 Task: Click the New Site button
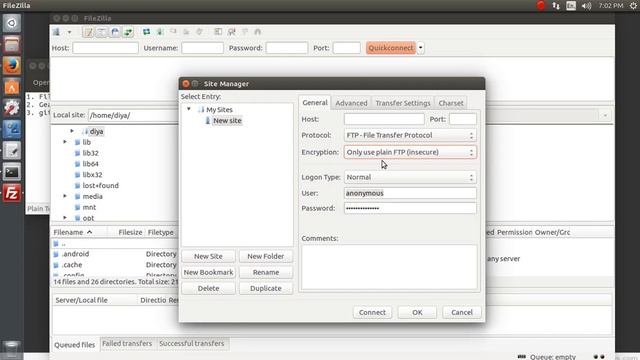click(208, 256)
